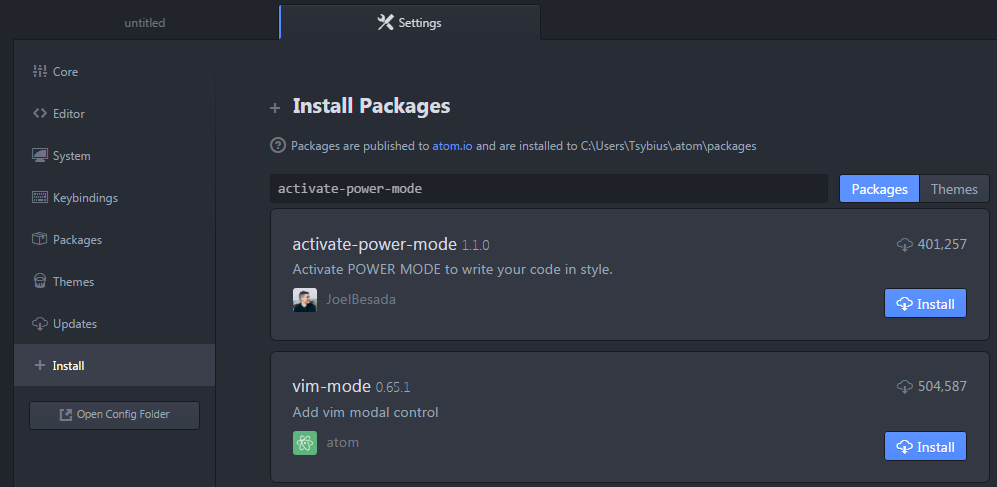Select Install section in sidebar
Viewport: 997px width, 487px height.
pos(114,366)
